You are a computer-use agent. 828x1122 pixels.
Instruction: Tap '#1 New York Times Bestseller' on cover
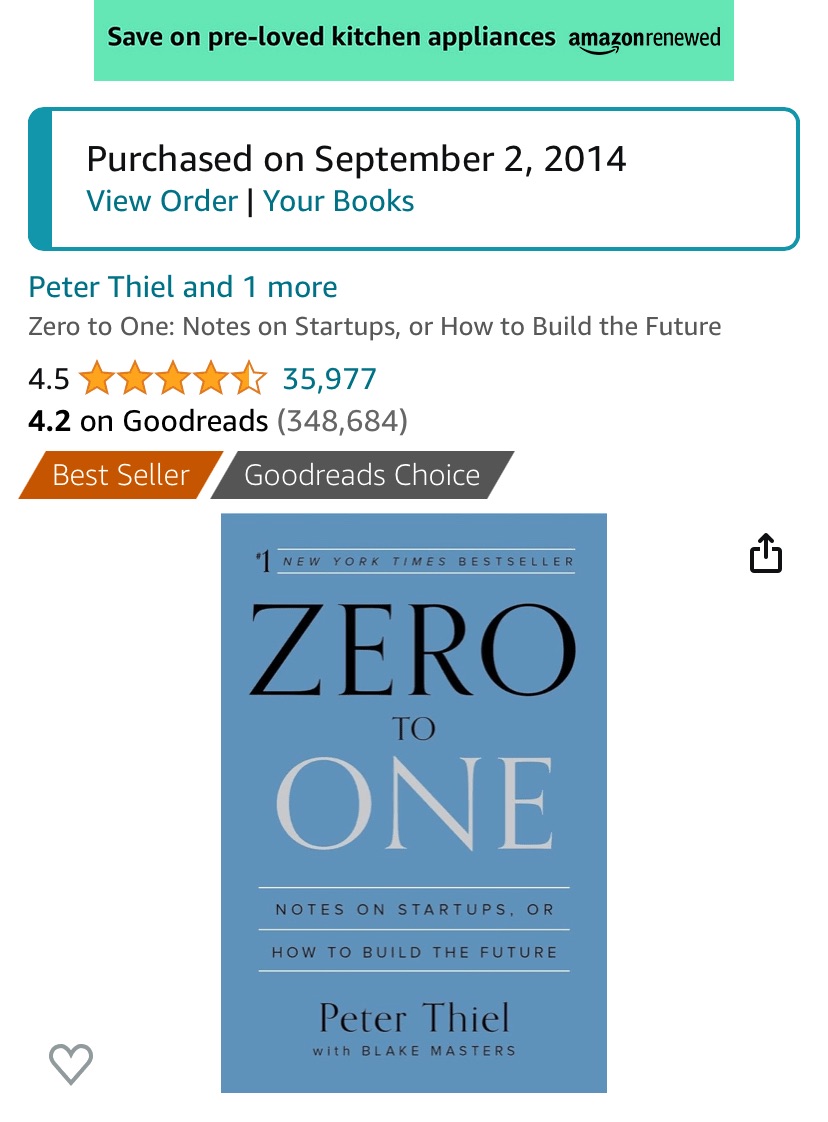(416, 561)
